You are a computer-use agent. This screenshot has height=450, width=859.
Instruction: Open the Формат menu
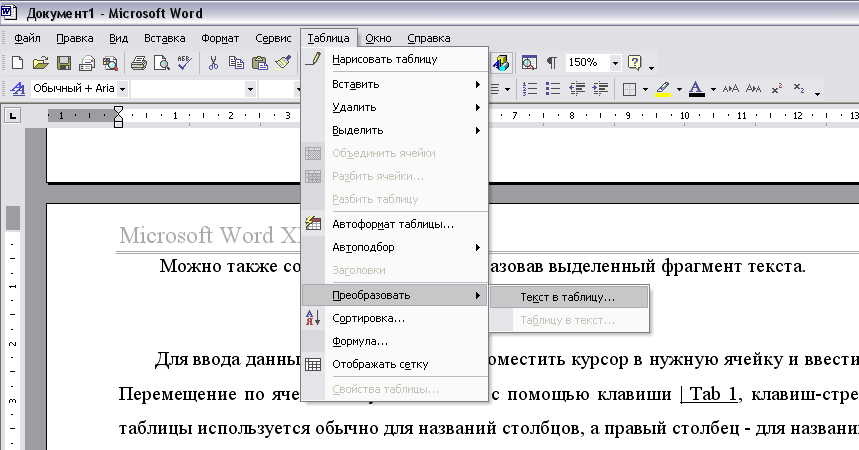click(220, 38)
